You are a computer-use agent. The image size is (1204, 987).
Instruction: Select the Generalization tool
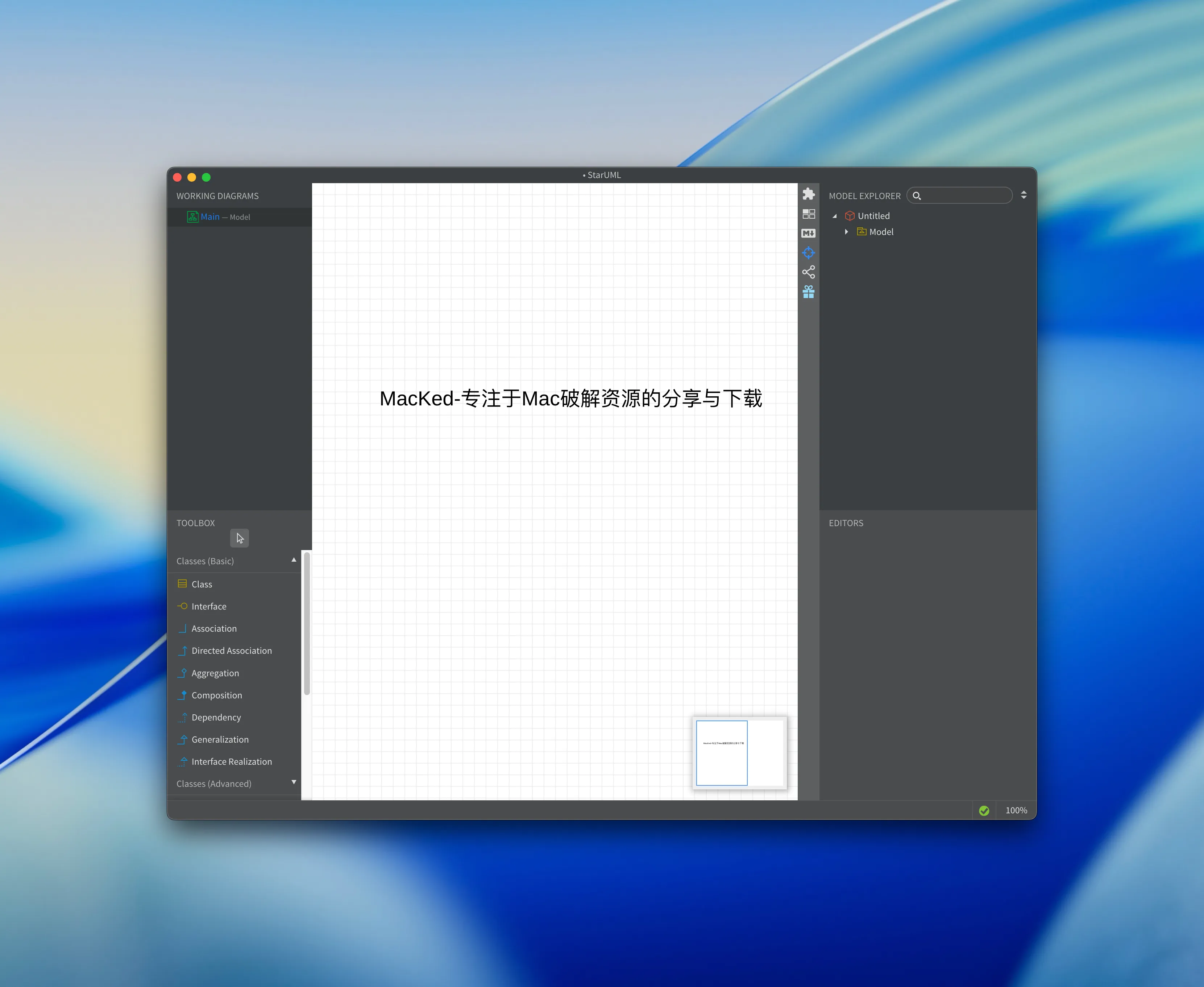coord(234,740)
